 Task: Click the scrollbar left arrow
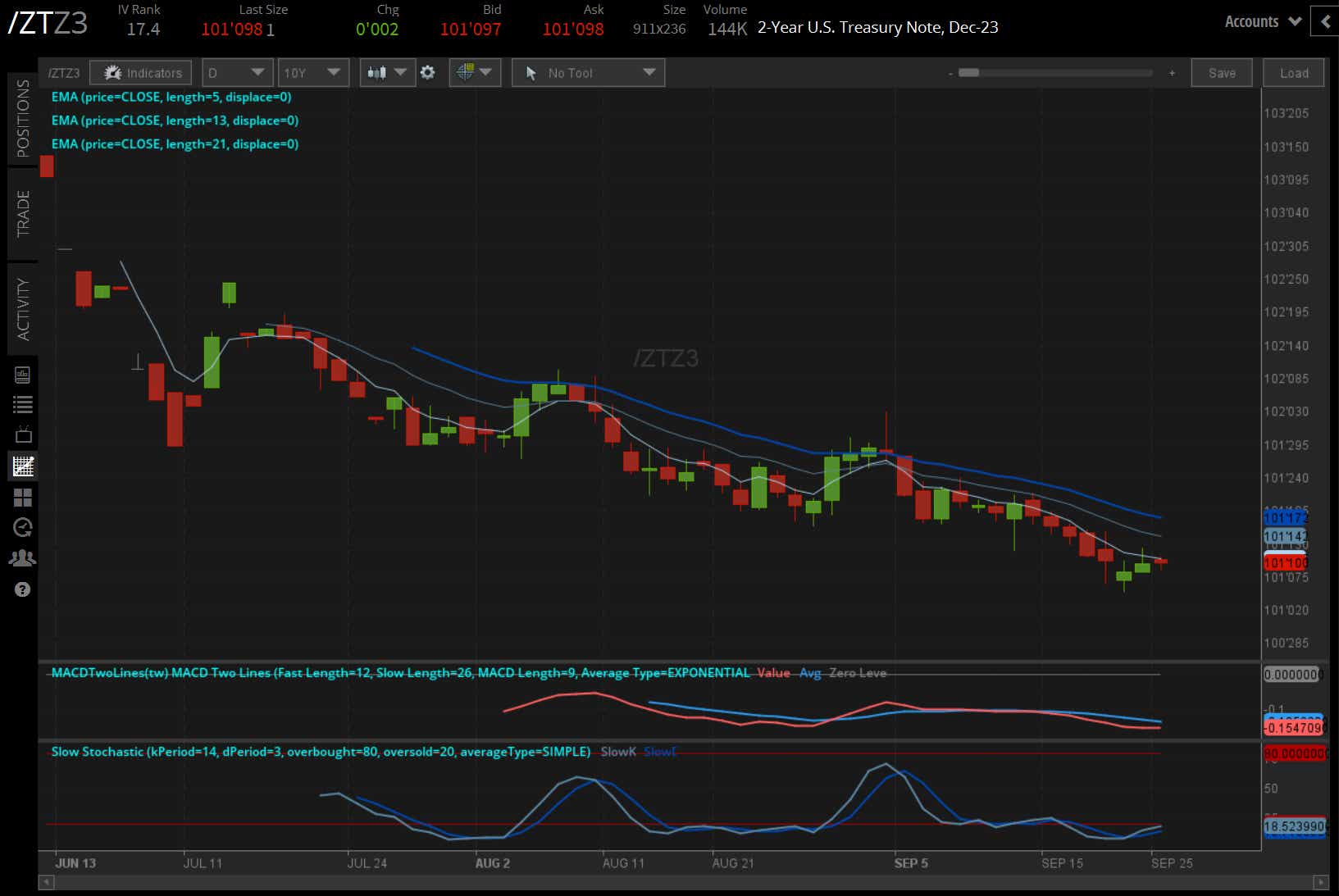[46, 882]
